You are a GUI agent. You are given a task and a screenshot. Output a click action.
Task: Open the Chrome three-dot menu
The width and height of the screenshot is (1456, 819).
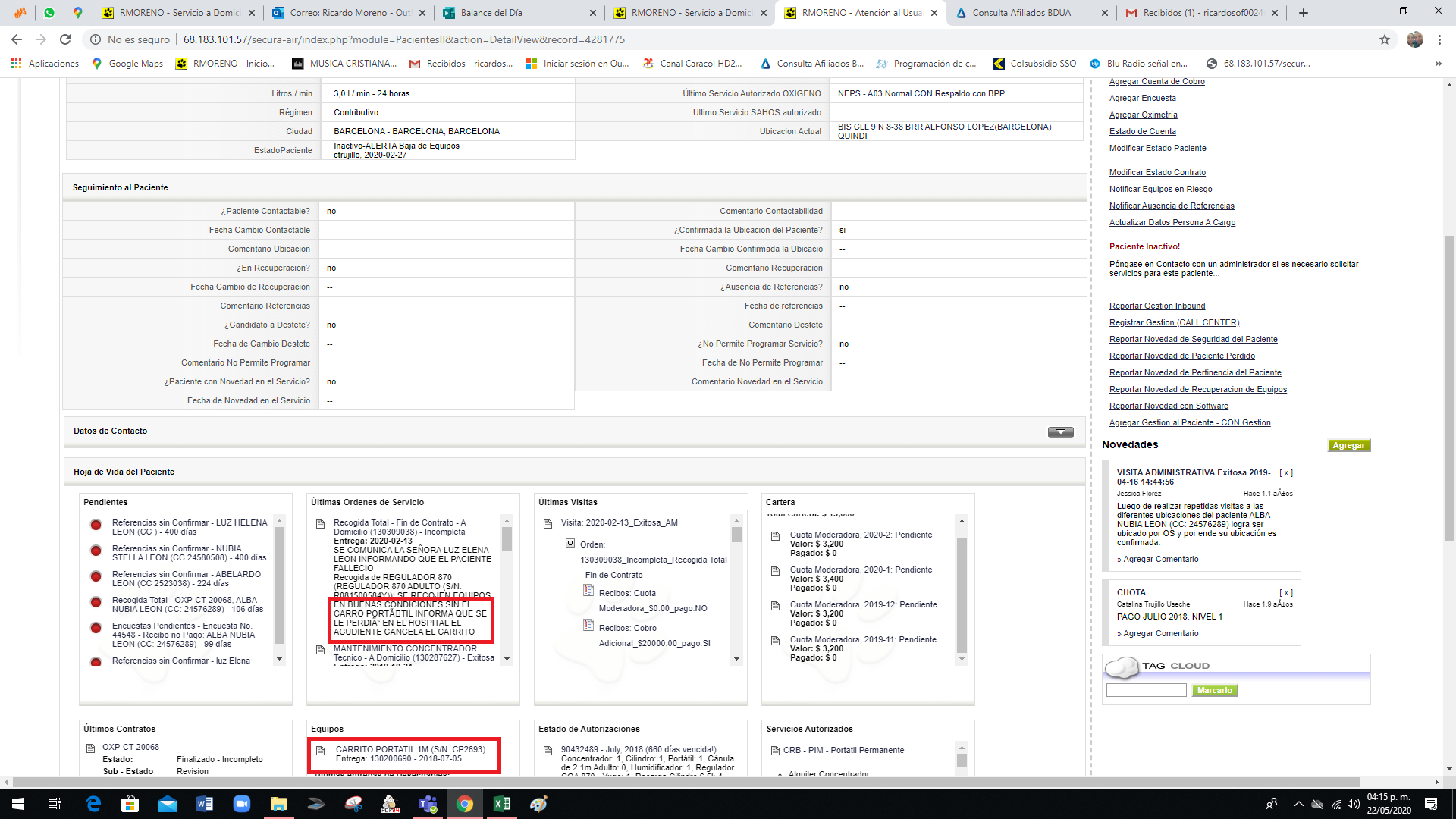pyautogui.click(x=1439, y=39)
